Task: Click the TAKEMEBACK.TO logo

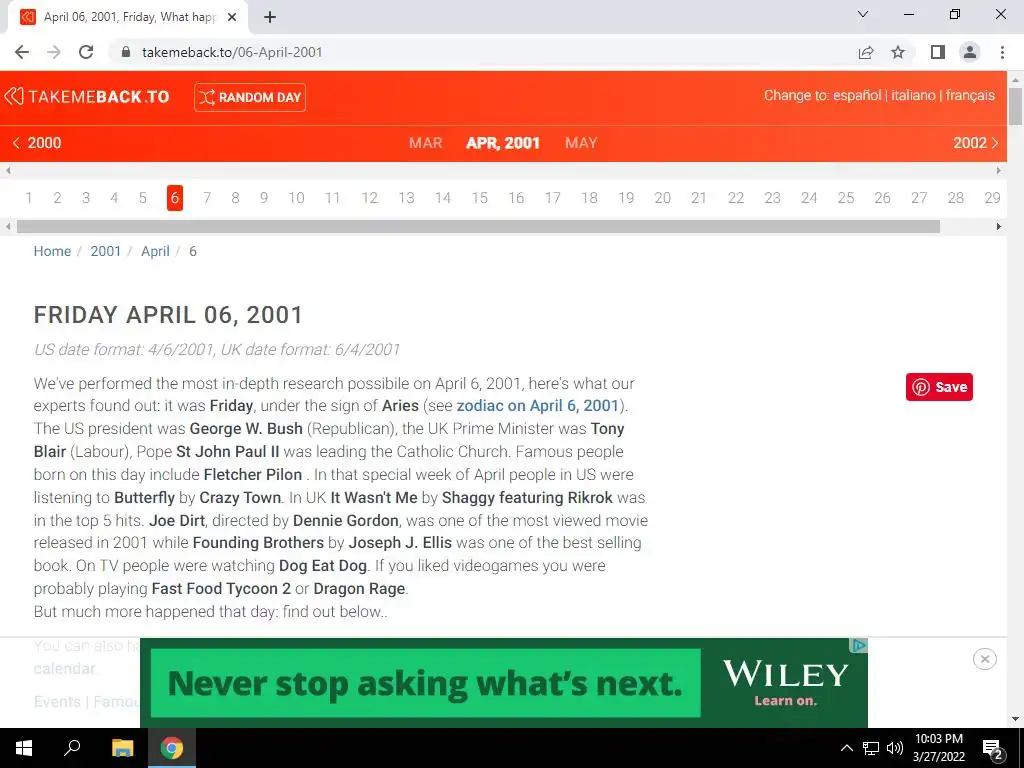Action: click(x=87, y=97)
